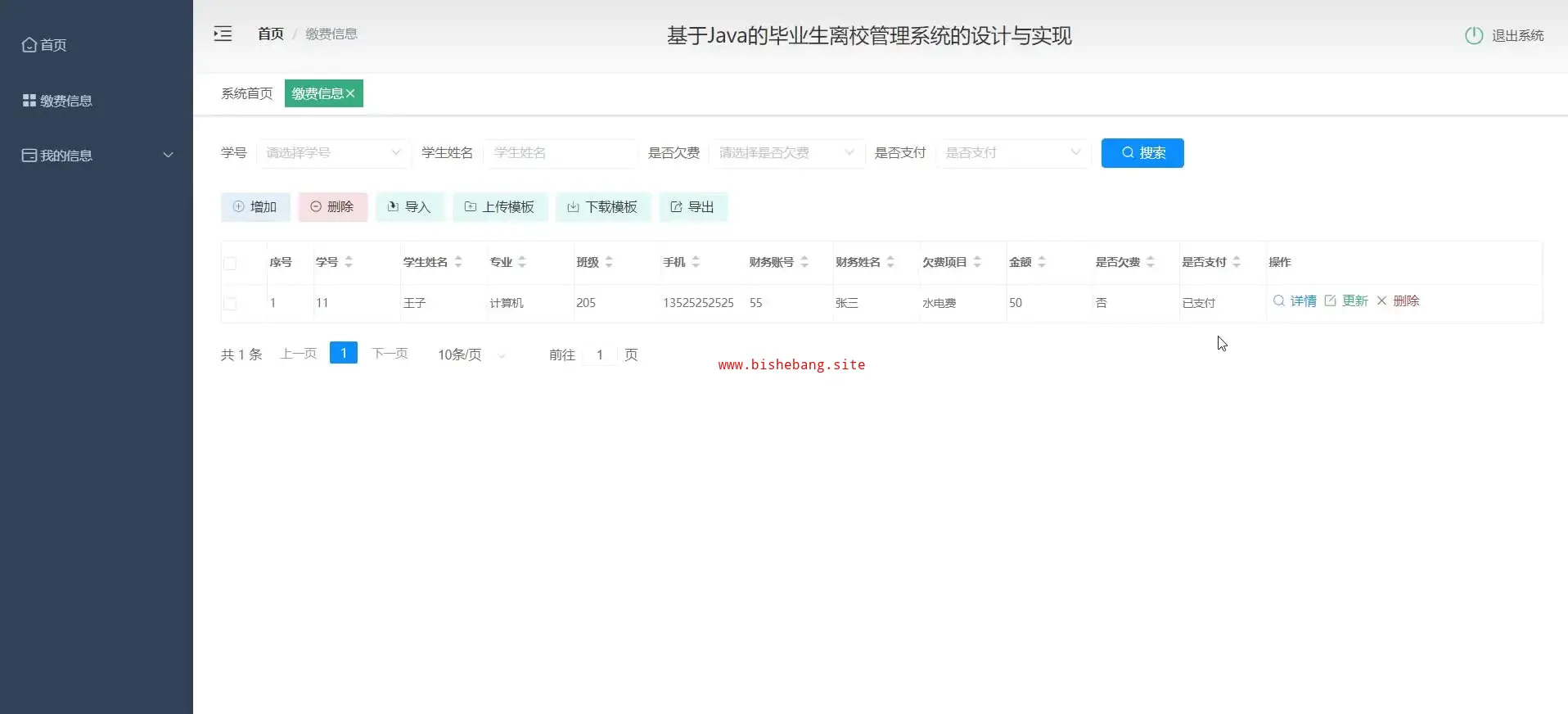Sort the table by 金额 column arrows
The width and height of the screenshot is (1568, 714).
tap(1042, 262)
